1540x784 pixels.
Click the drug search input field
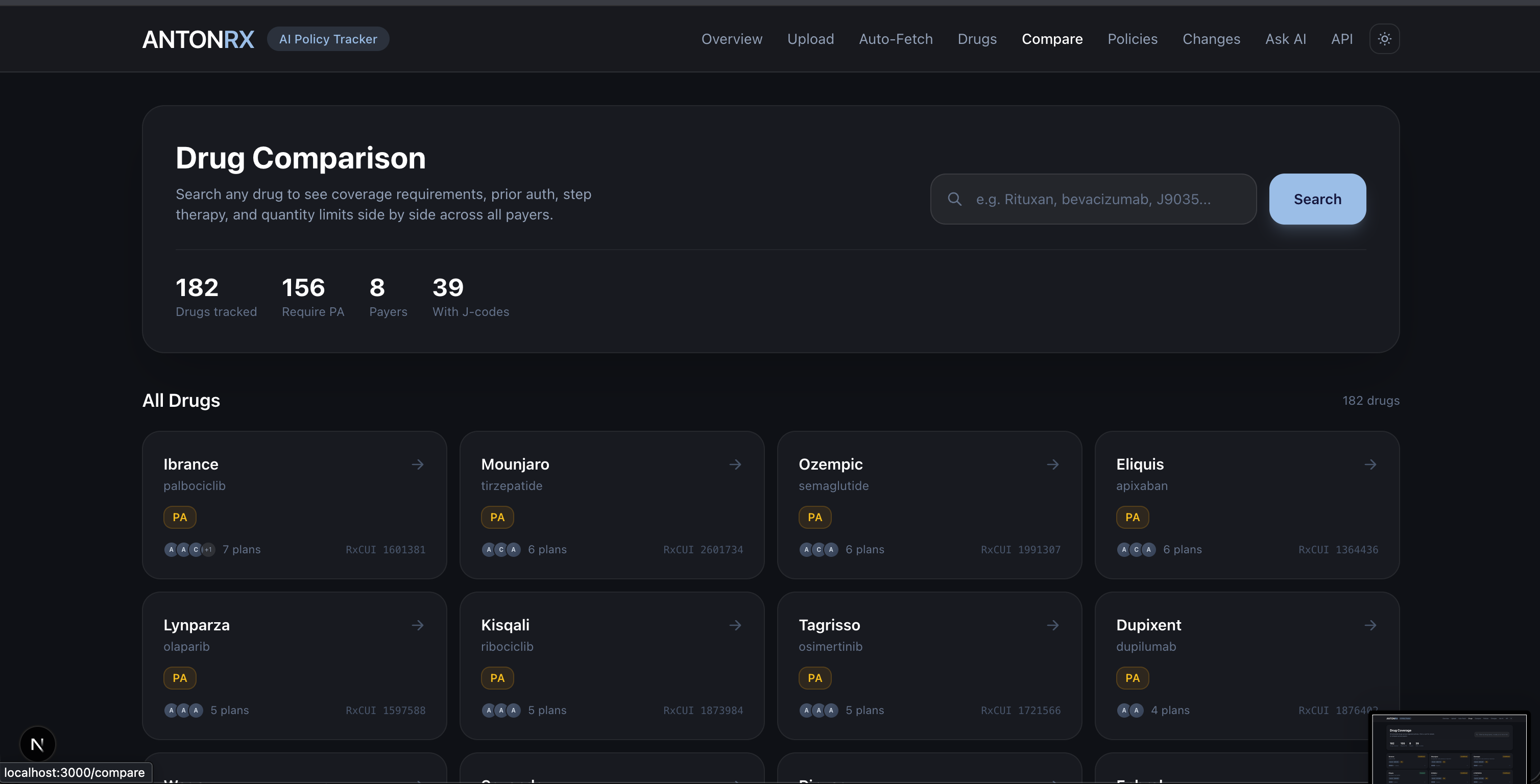coord(1106,199)
